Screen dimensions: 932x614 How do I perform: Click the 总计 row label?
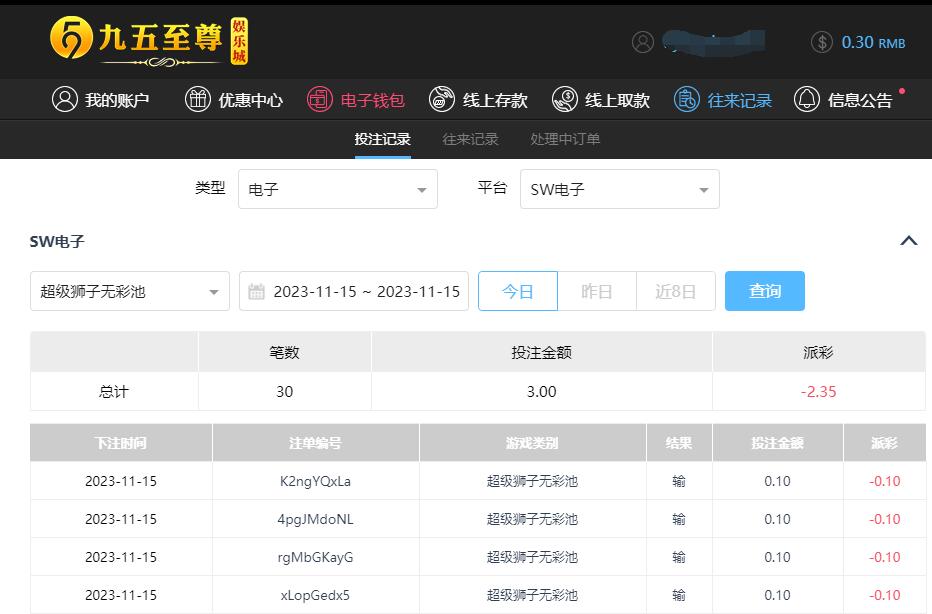point(114,392)
